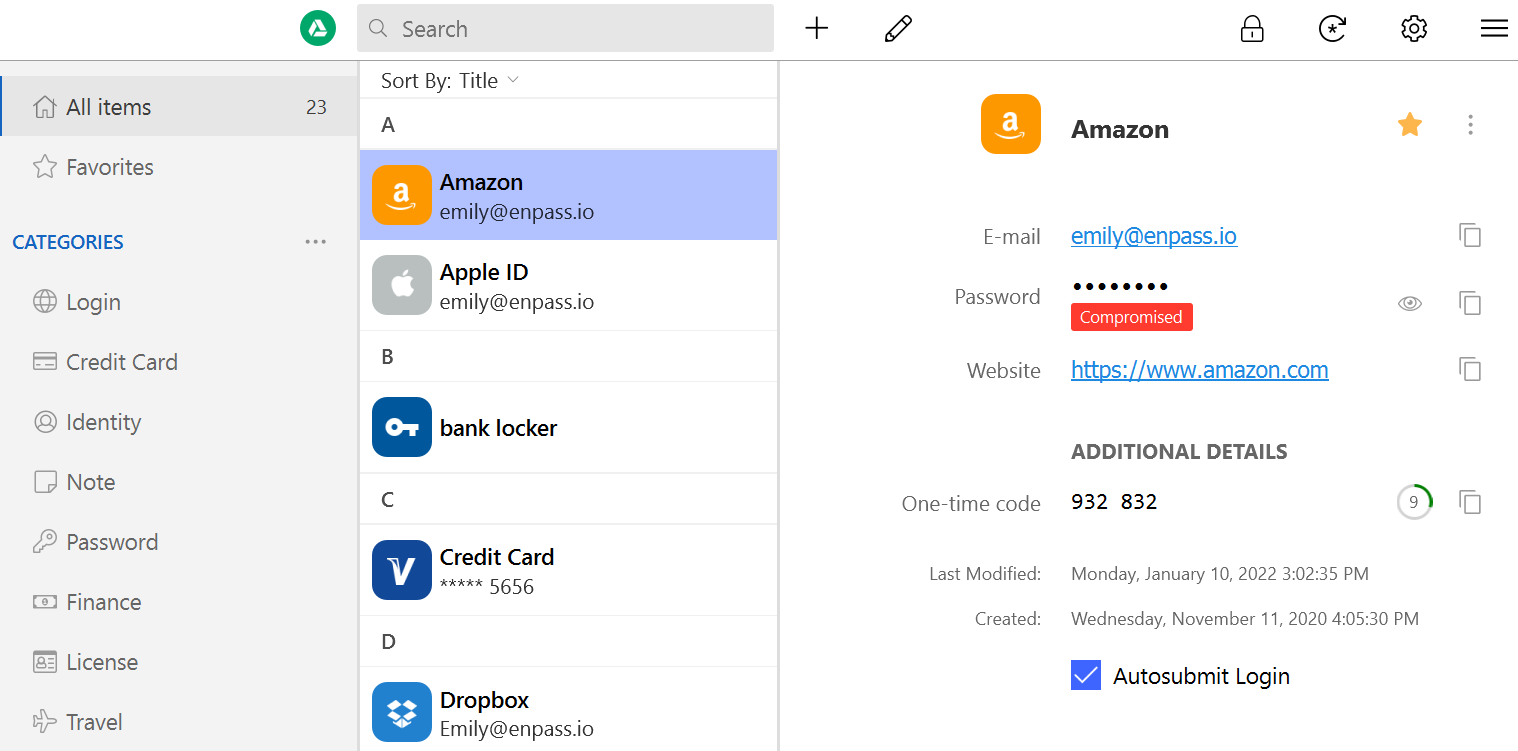Screen dimensions: 1518x751
Task: Reveal the password with the eye icon
Action: pos(1410,304)
